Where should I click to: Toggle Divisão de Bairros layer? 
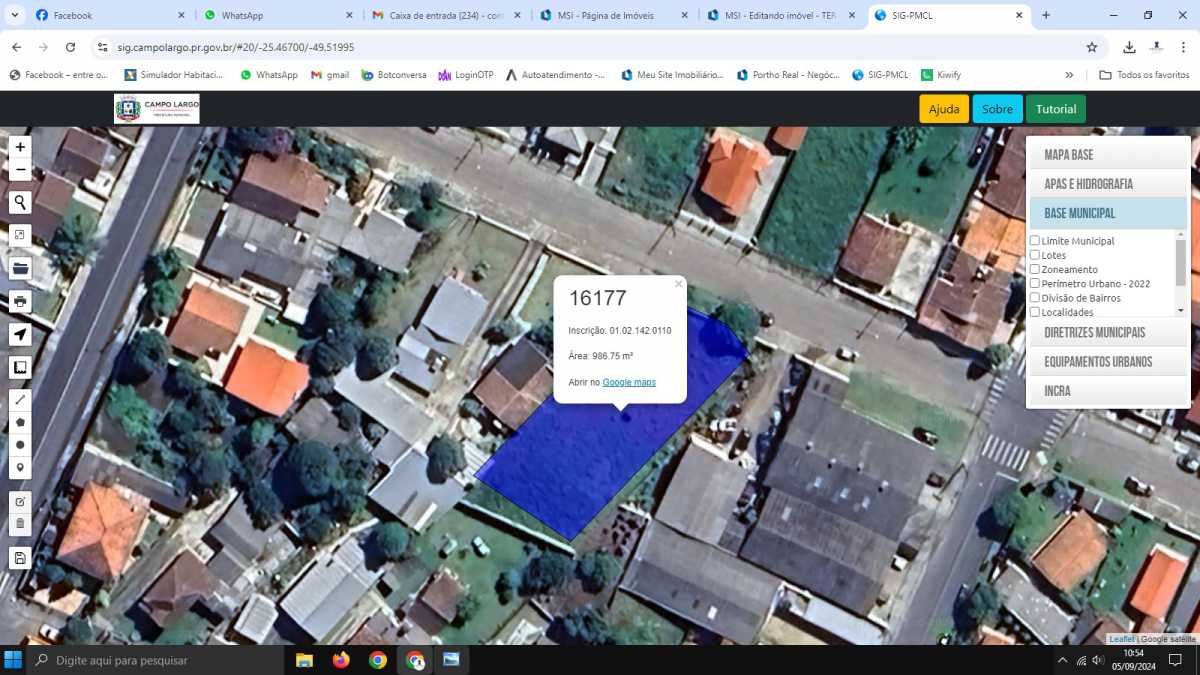click(x=1035, y=298)
